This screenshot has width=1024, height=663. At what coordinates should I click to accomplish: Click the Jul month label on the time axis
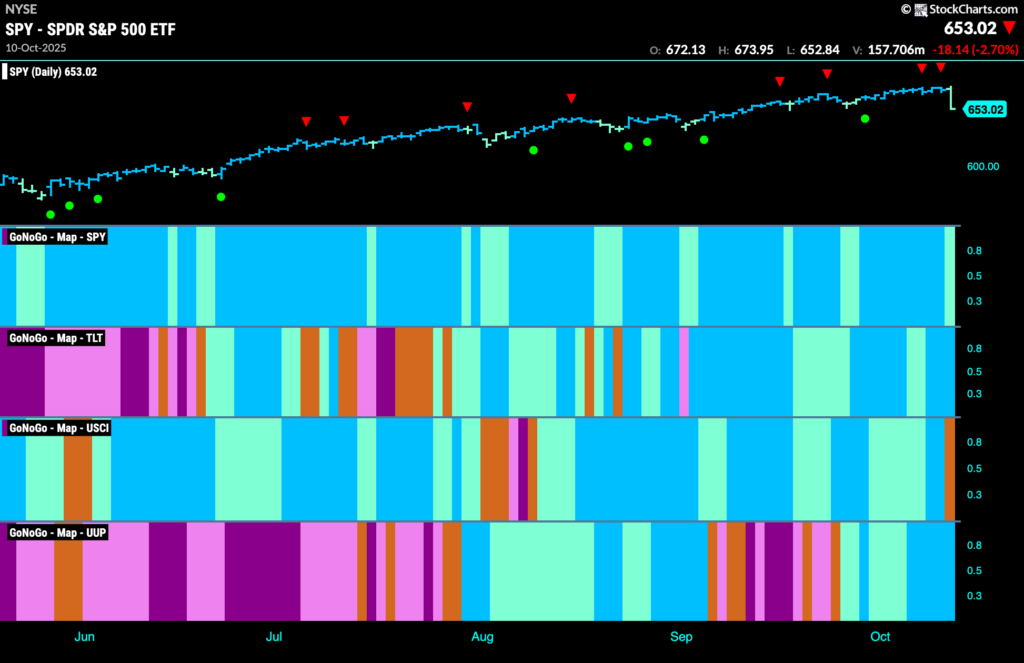274,637
